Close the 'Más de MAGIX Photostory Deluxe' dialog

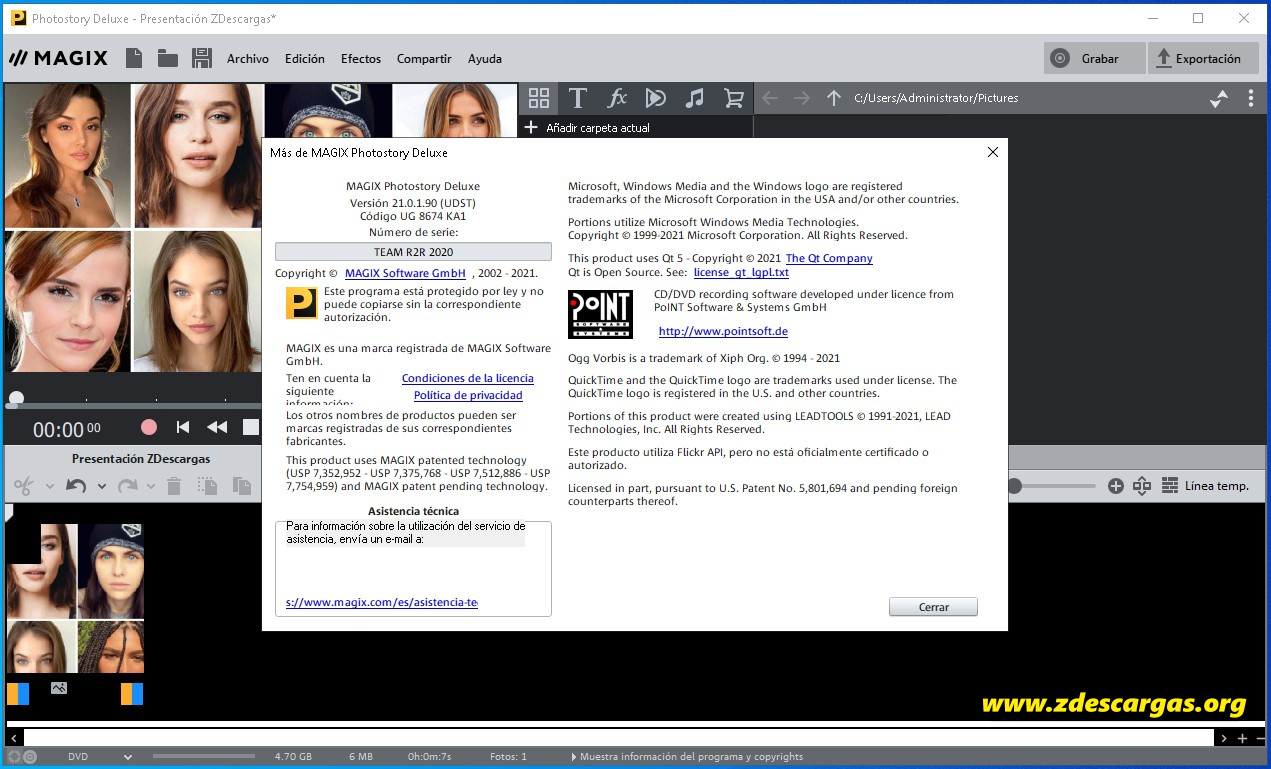point(992,153)
